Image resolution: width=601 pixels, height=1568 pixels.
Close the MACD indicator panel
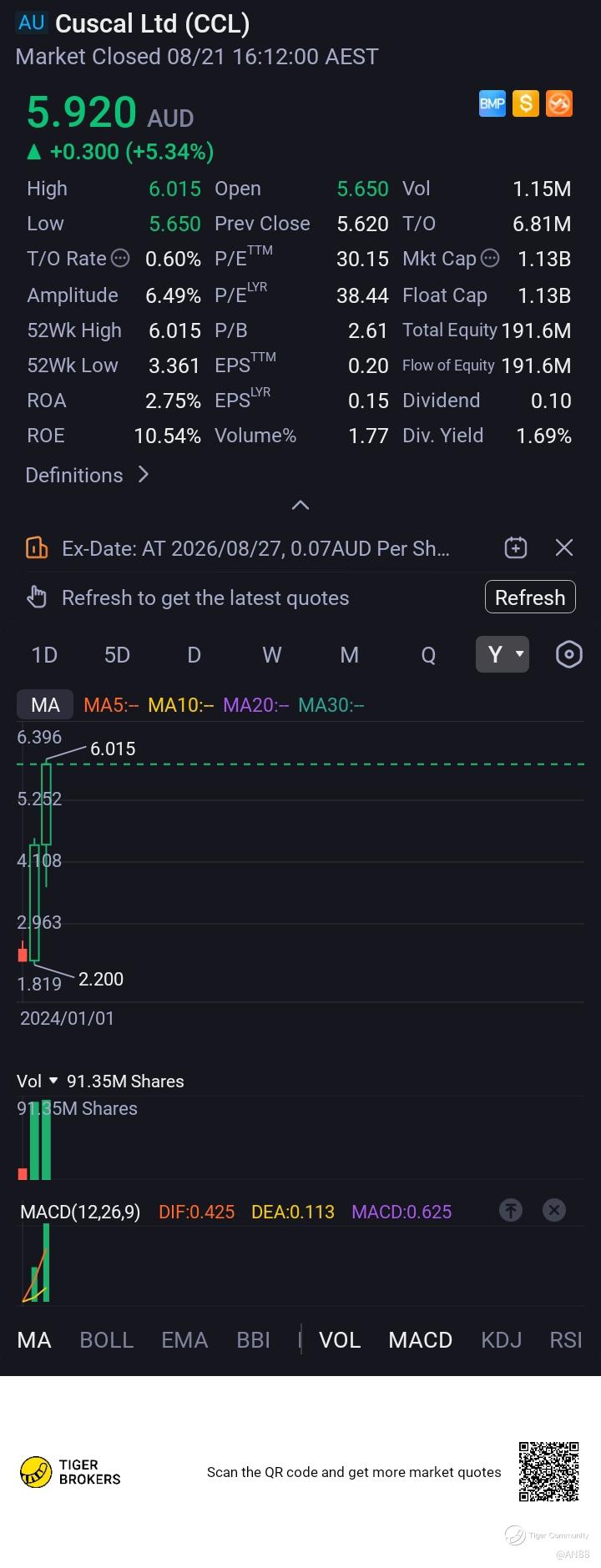554,1210
